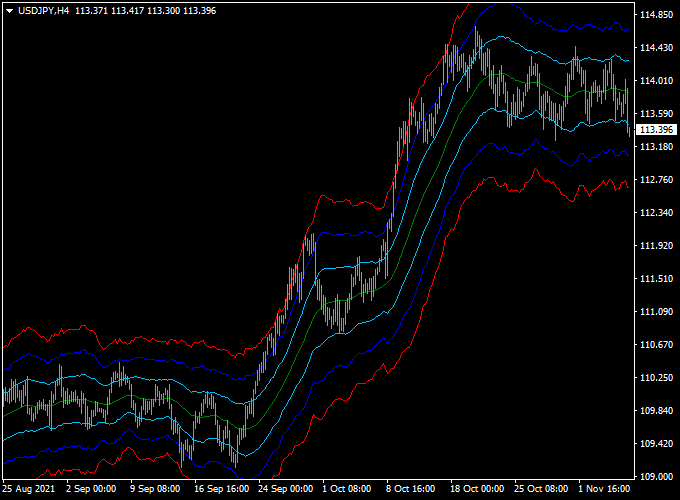The height and width of the screenshot is (500, 680).
Task: Click the 114.010 price axis label
Action: click(656, 81)
